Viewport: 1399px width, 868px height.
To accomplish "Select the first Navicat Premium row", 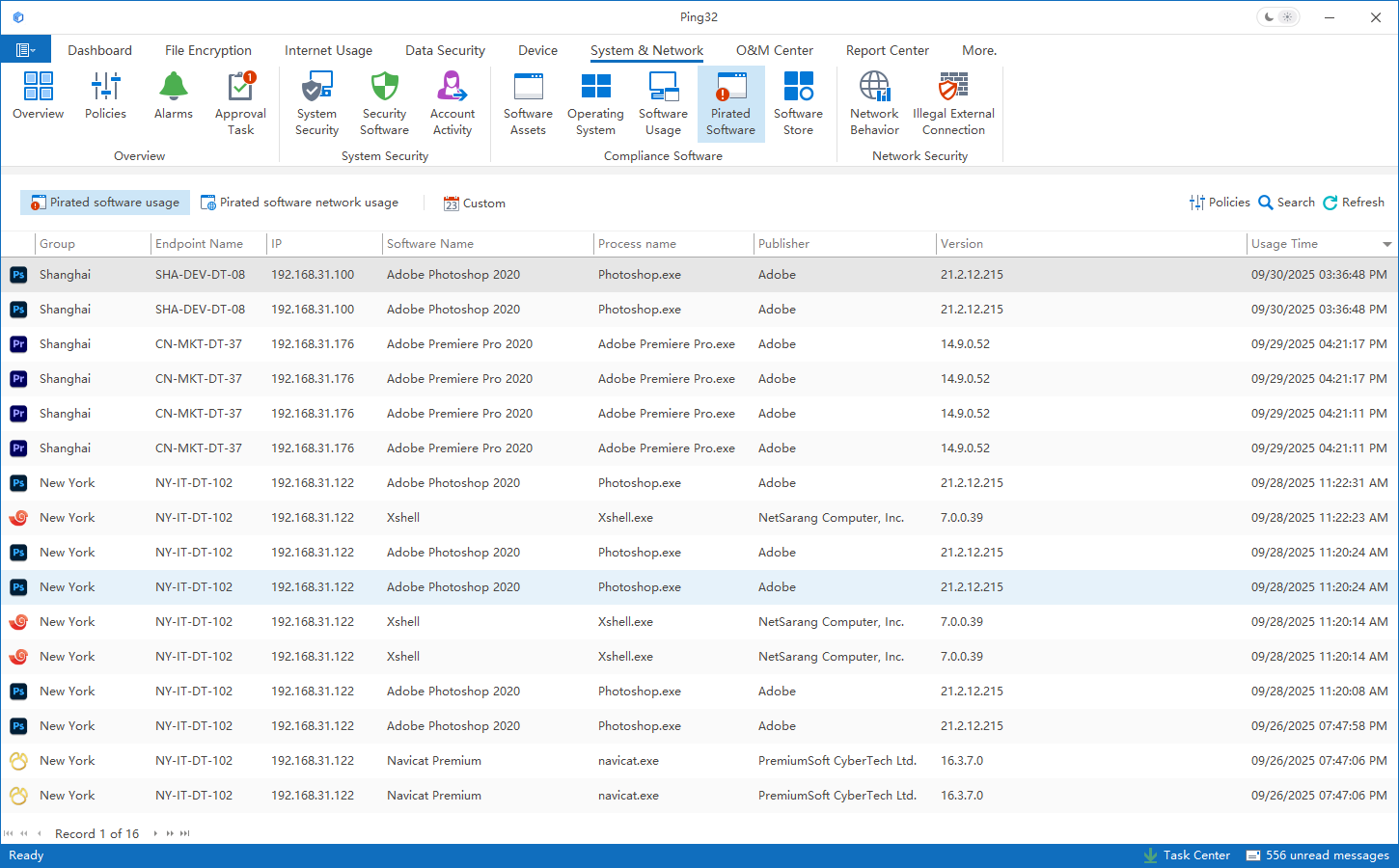I will point(434,761).
